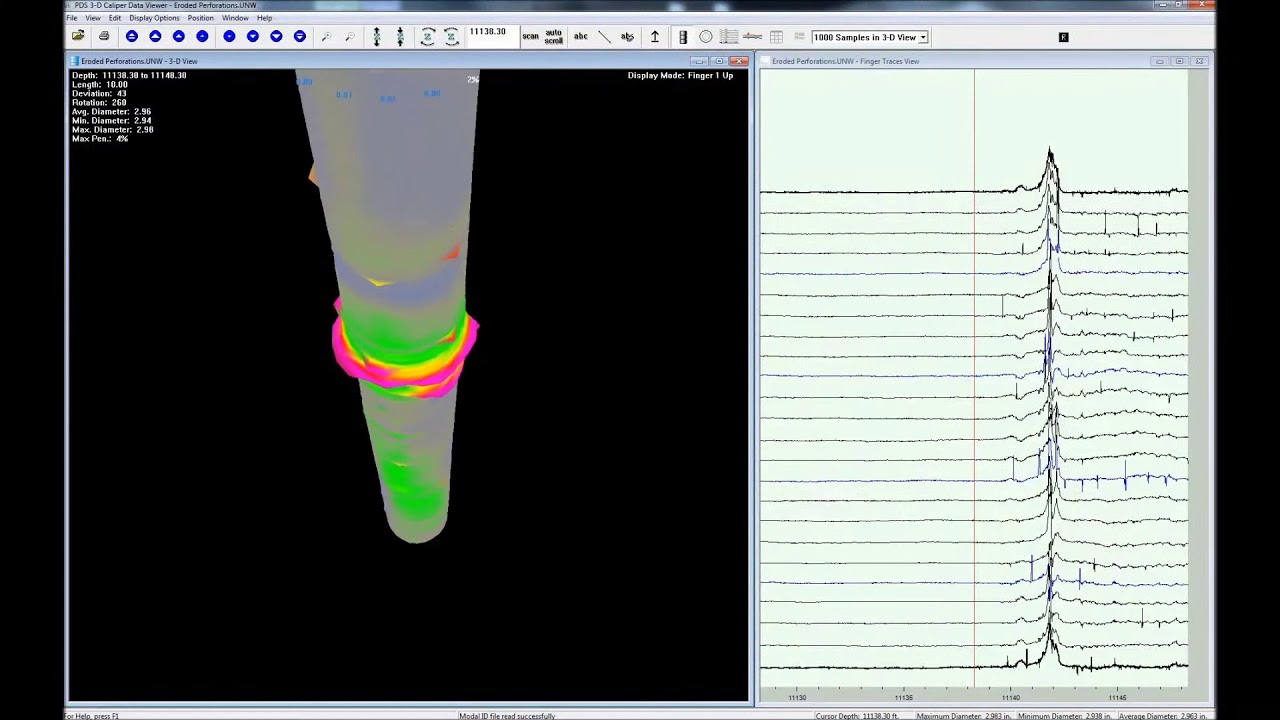1280x720 pixels.
Task: Click the 'Modal ID file read successfully' status
Action: 507,716
